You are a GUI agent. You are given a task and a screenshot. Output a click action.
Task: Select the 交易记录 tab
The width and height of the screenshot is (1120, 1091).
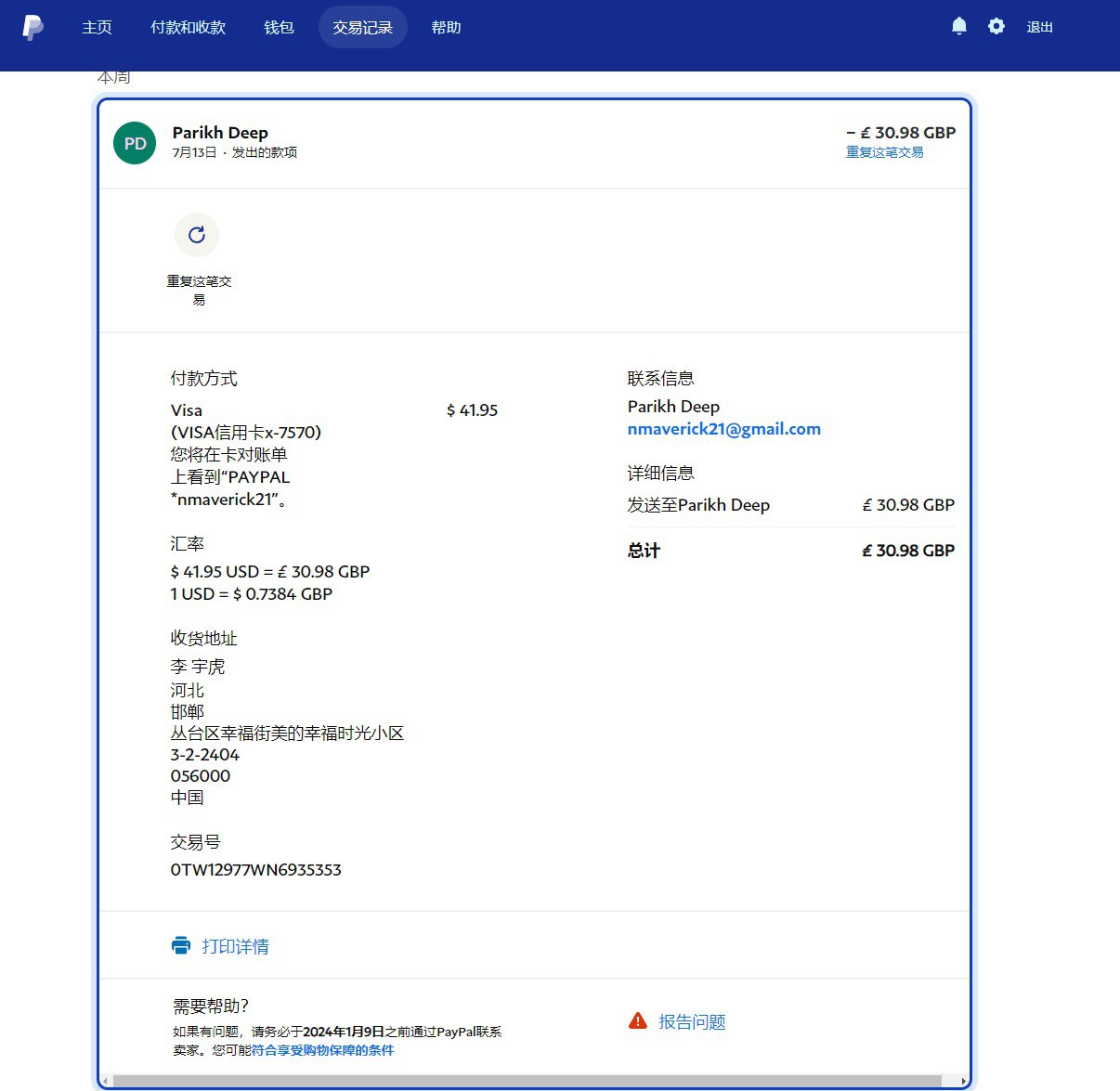point(362,28)
